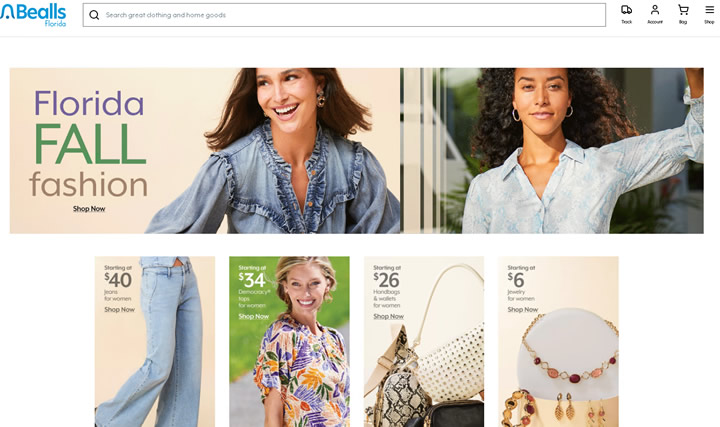Click Shop Now under Florida Fall fashion
Screen dimensions: 720x427
tap(89, 209)
